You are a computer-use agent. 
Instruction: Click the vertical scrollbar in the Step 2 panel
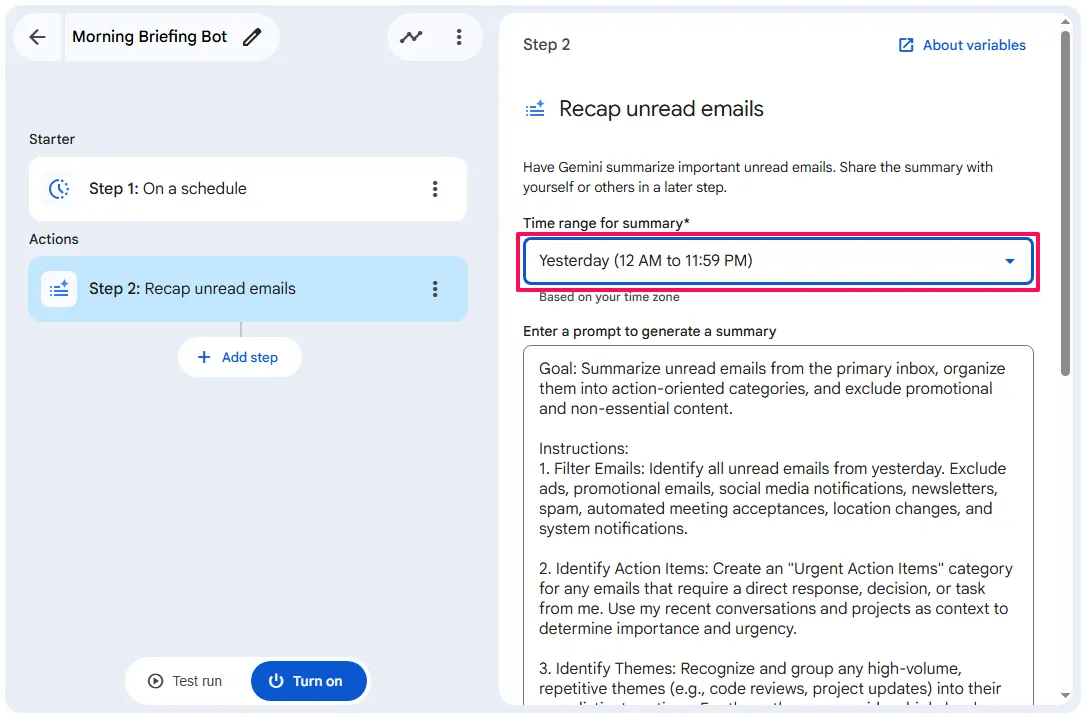coord(1066,200)
